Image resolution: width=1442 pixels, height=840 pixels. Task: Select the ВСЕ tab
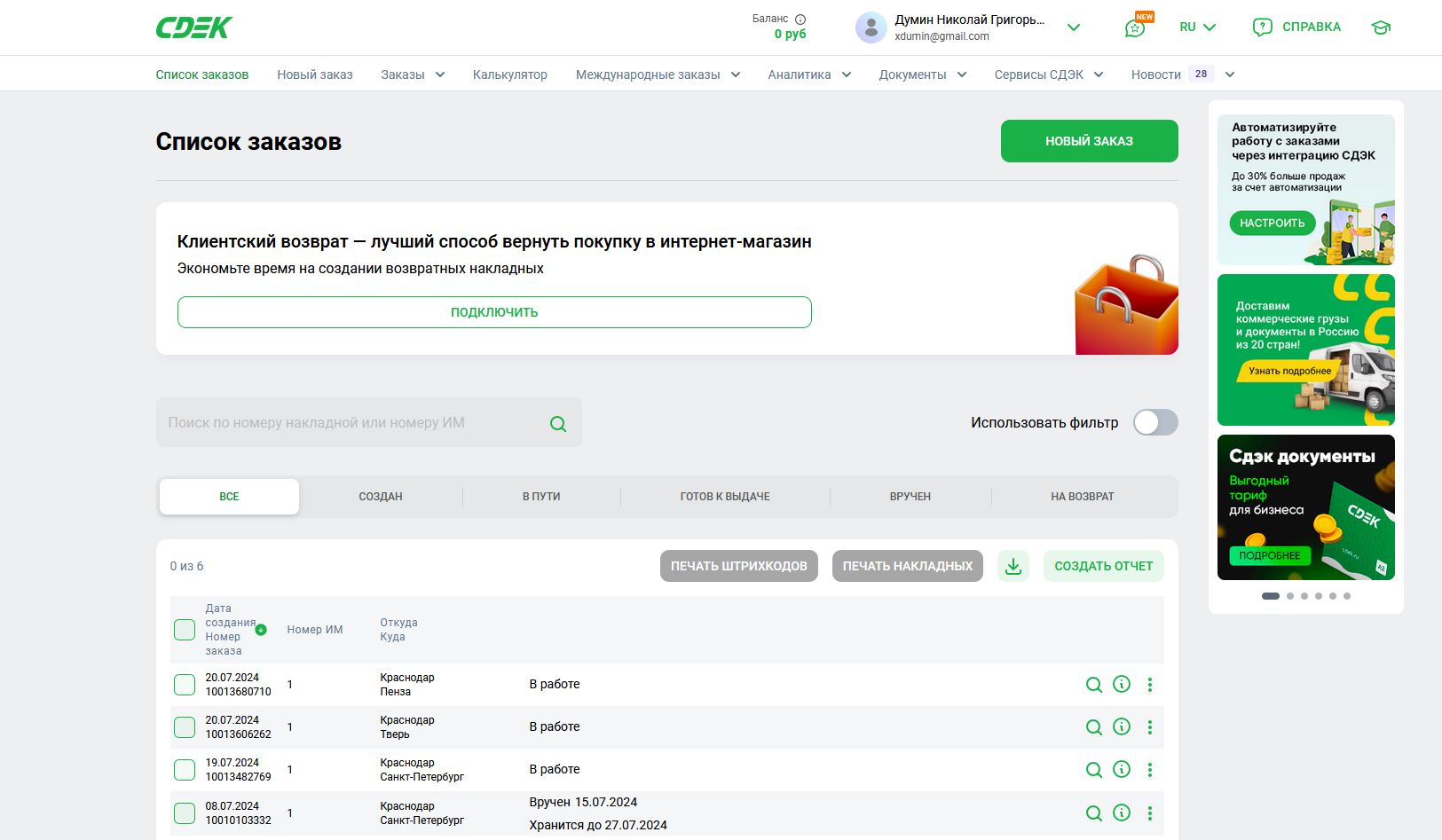[229, 497]
